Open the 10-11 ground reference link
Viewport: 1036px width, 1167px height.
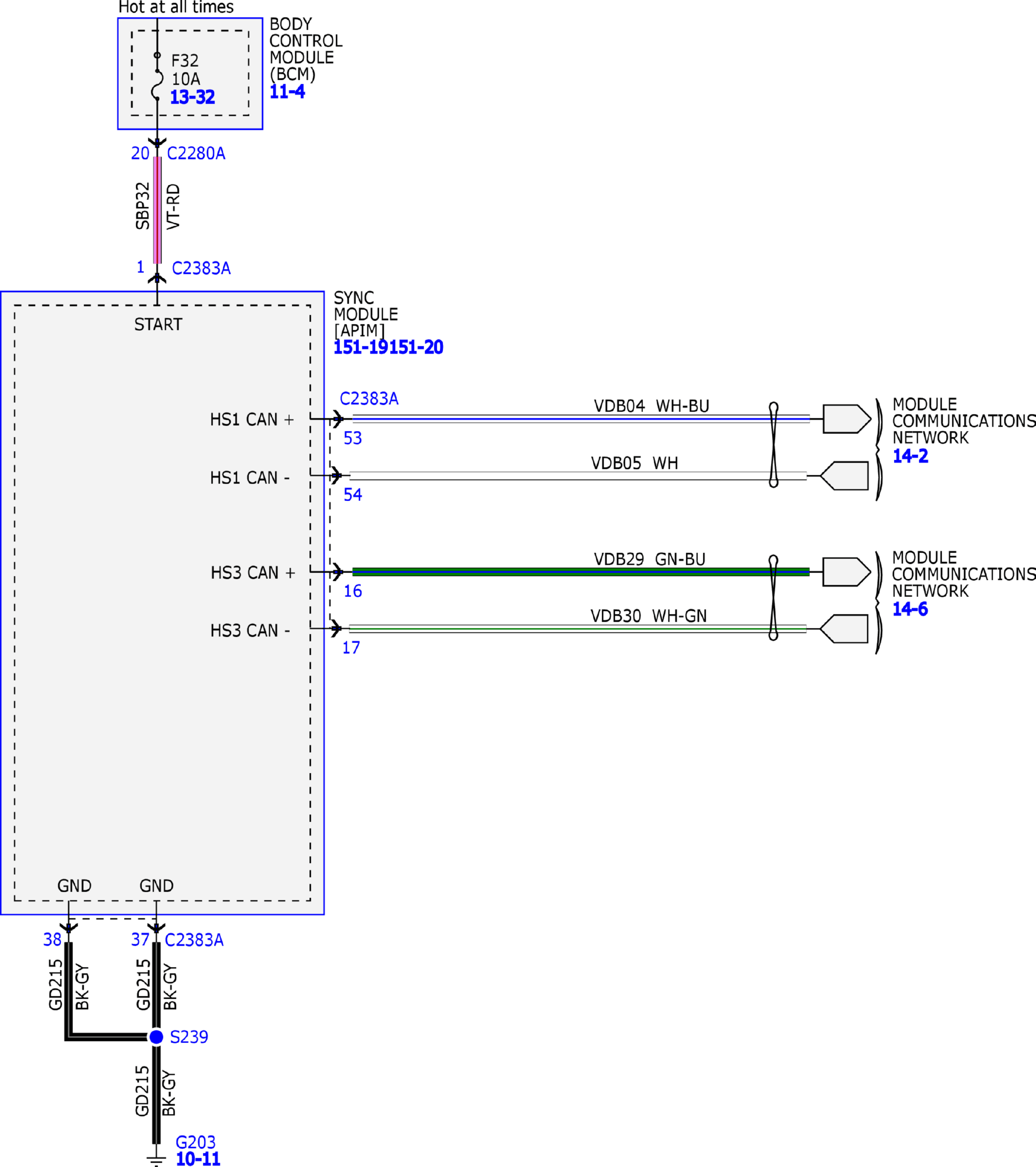(197, 1159)
